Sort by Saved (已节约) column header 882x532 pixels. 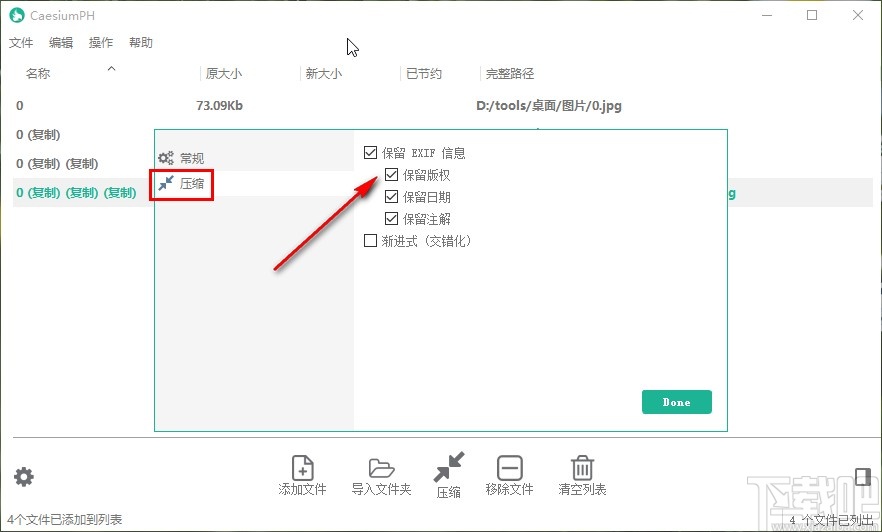coord(424,74)
